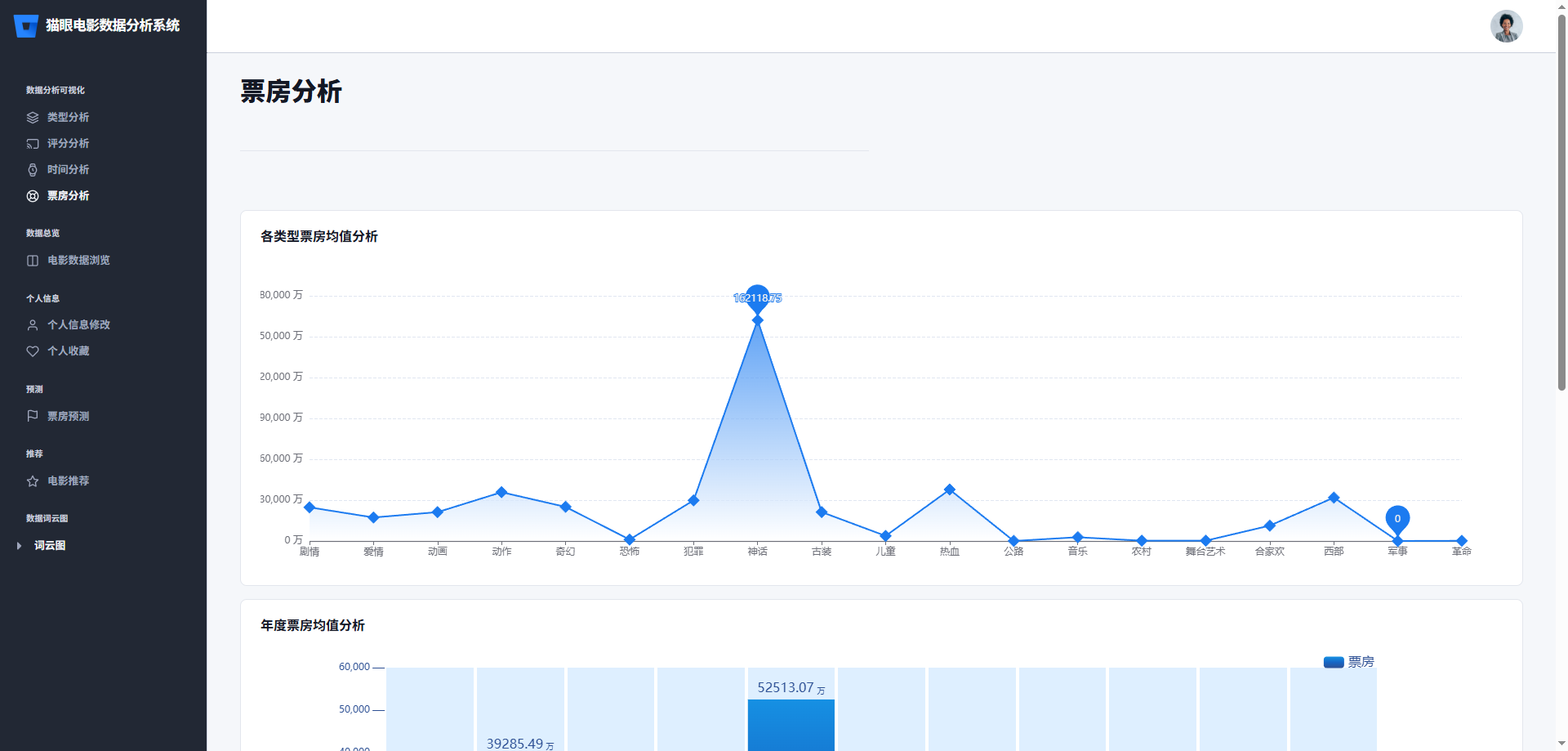This screenshot has width=1568, height=751.
Task: Click the lifebuoy icon beside 票房分析
Action: 33,196
